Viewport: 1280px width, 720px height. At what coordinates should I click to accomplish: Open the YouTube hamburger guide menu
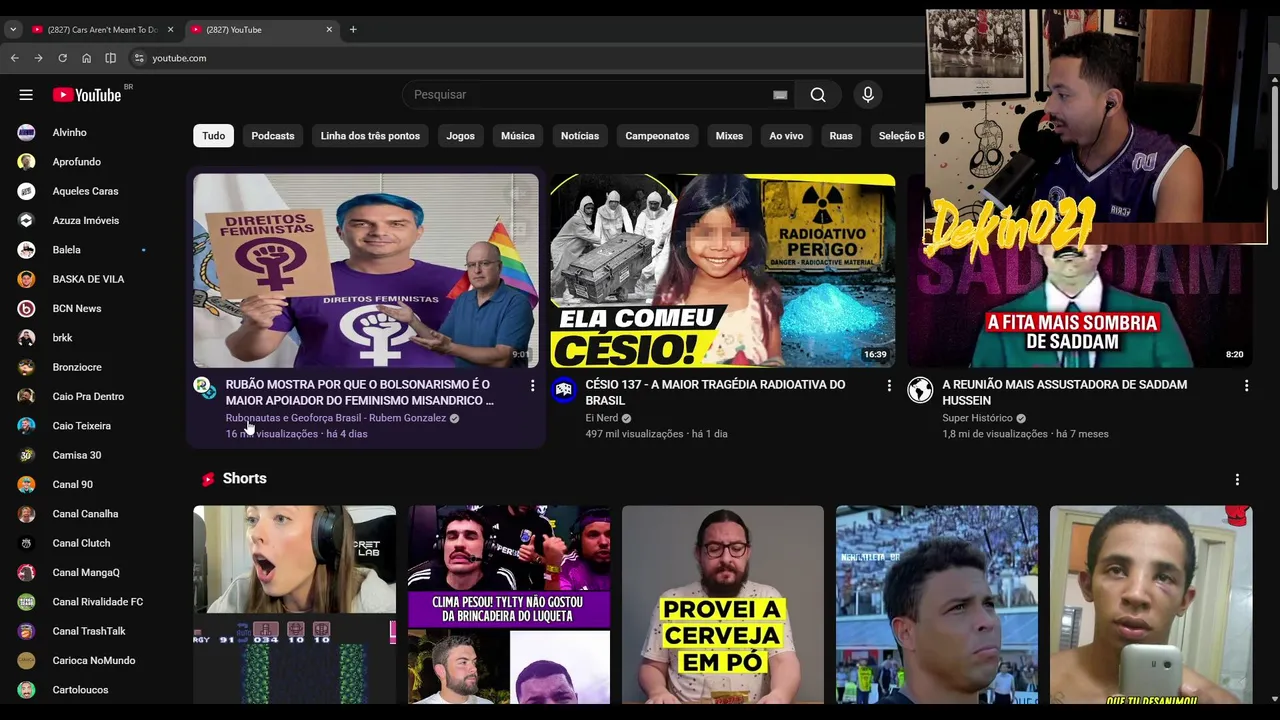pyautogui.click(x=26, y=95)
